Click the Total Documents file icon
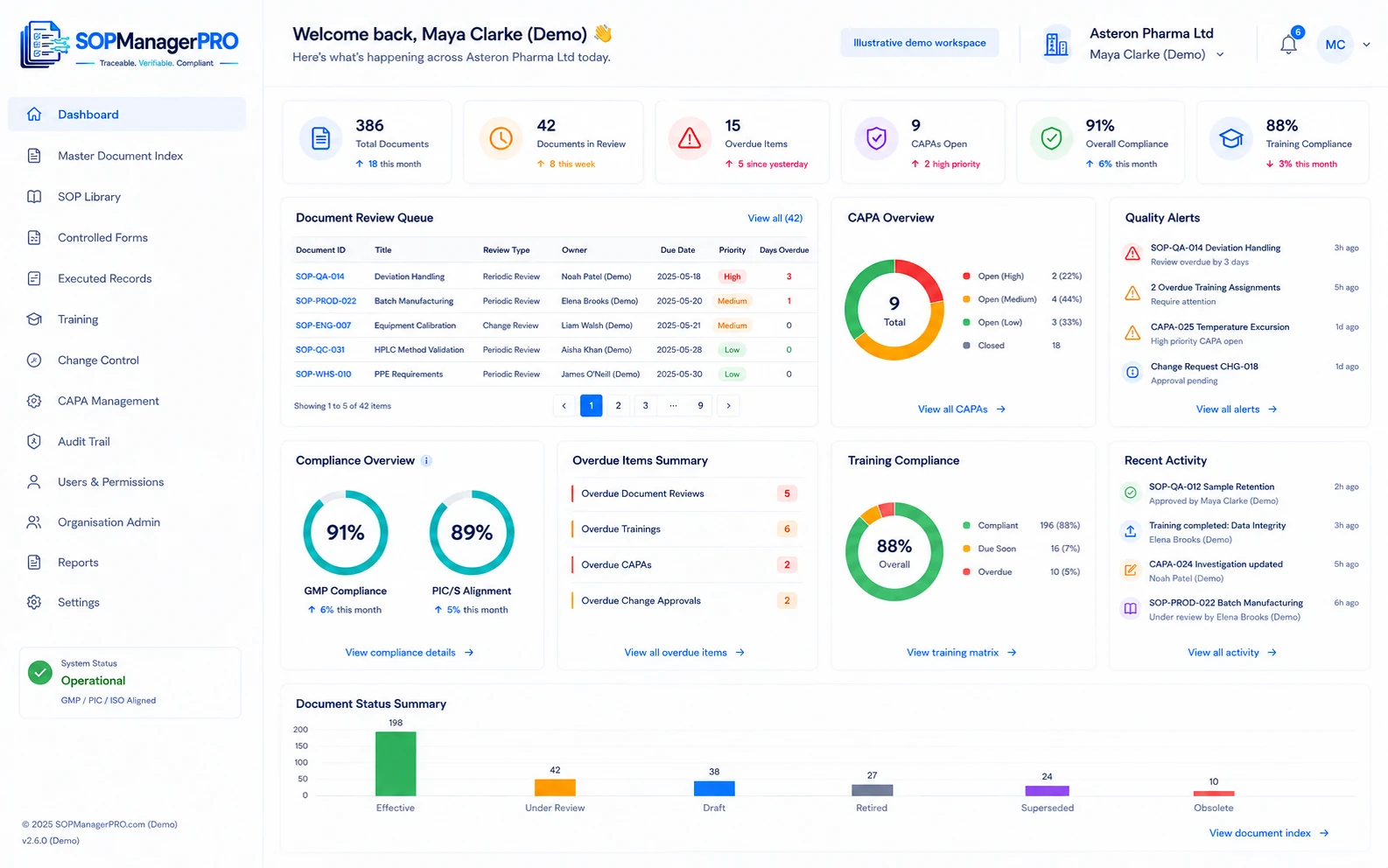This screenshot has height=868, width=1388. pos(321,138)
